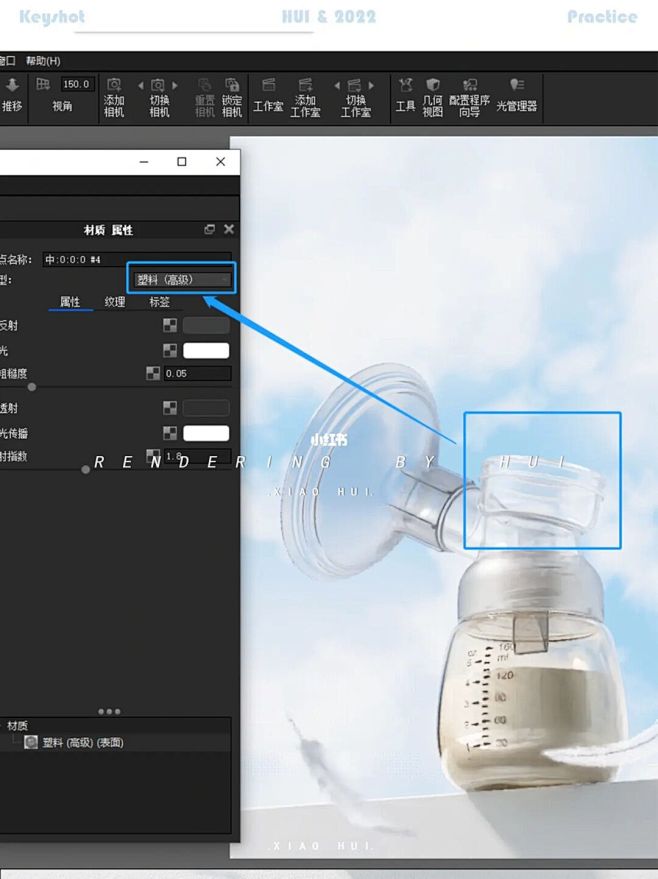Click the 锁定相机 (lock camera) icon

[x=231, y=97]
